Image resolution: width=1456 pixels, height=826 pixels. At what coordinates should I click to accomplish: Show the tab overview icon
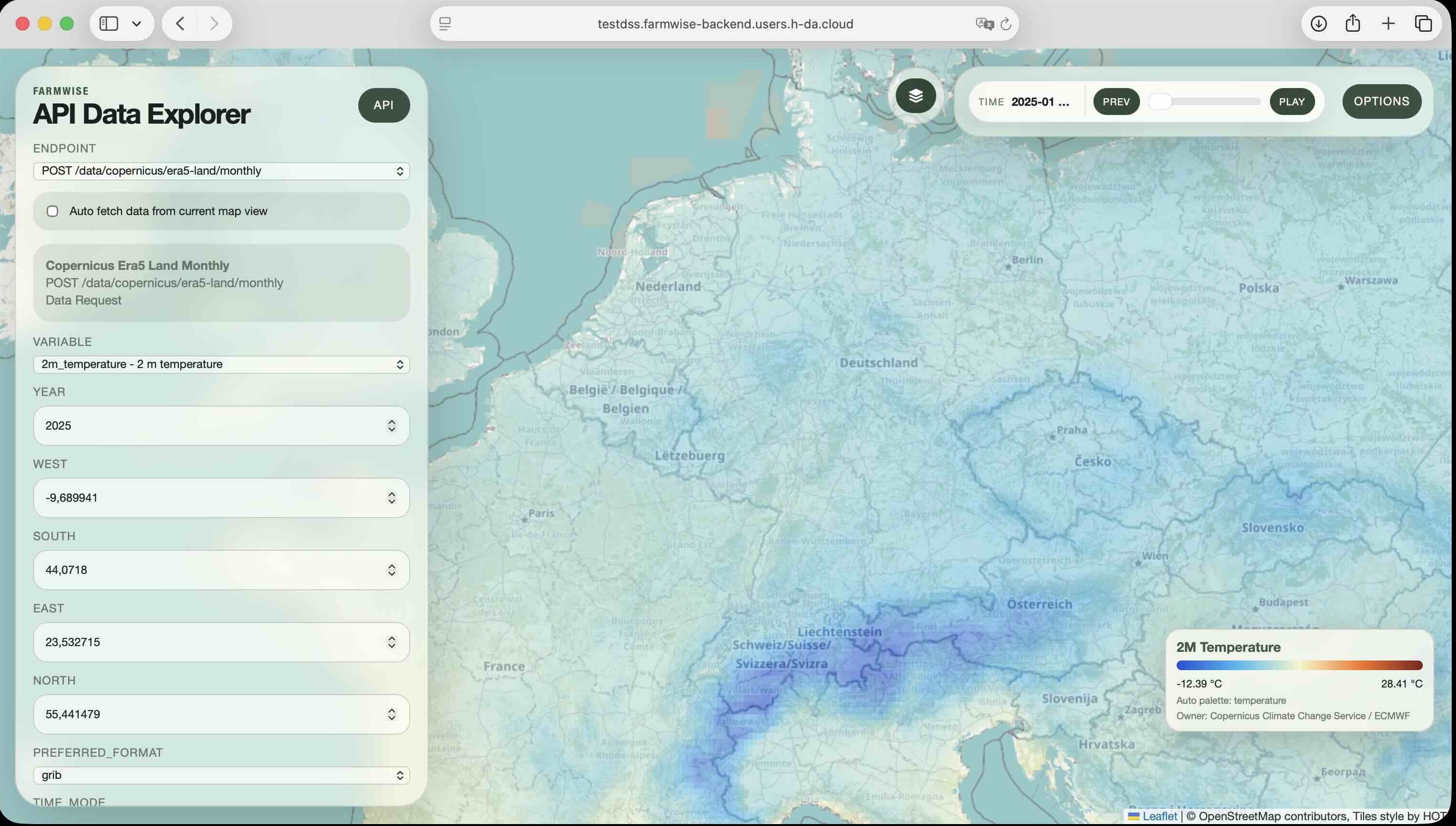click(x=1423, y=23)
